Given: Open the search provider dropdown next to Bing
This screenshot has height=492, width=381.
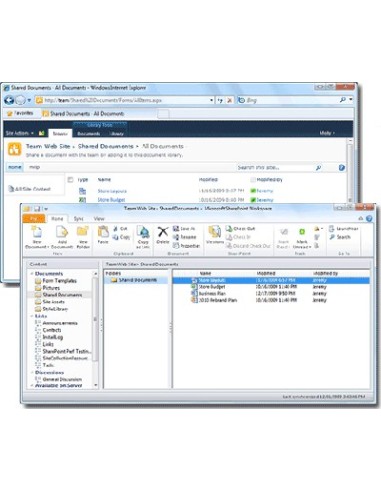Looking at the screenshot, I should [351, 100].
